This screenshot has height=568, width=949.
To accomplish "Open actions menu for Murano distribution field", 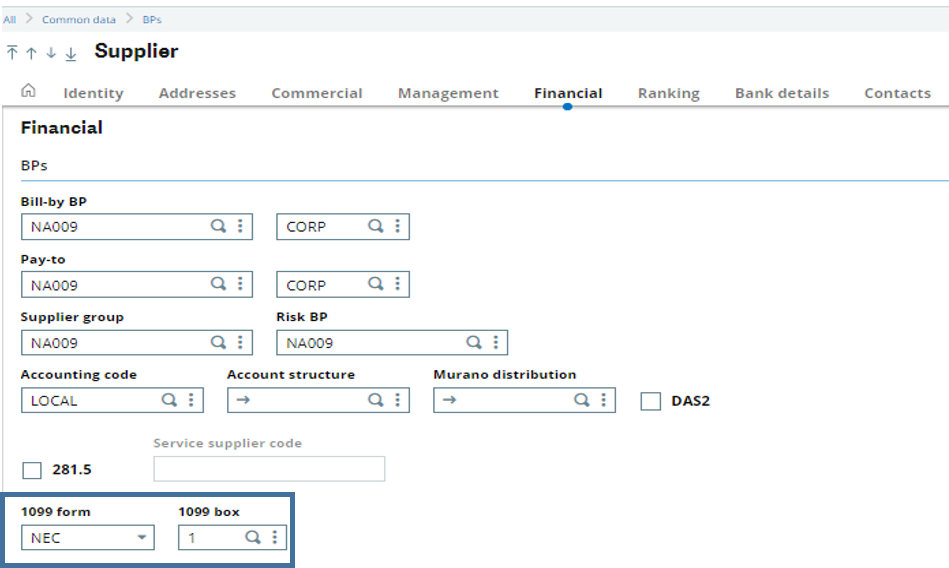I will (x=604, y=400).
